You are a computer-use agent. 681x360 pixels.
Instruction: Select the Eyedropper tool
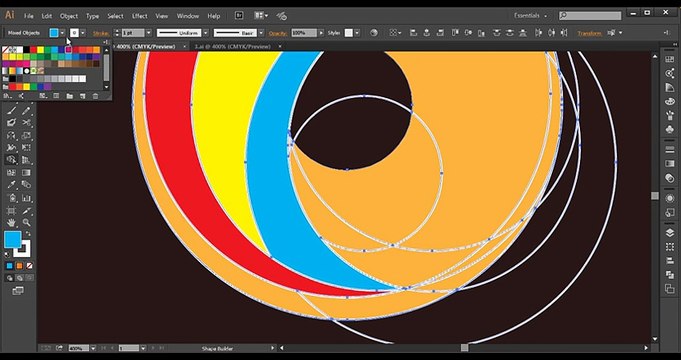tap(12, 185)
